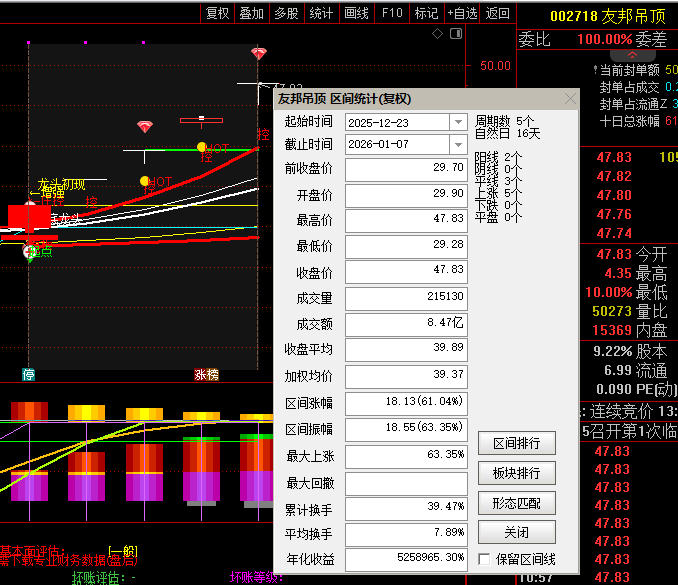Click the diamond outline icon in chart corner

pos(437,34)
